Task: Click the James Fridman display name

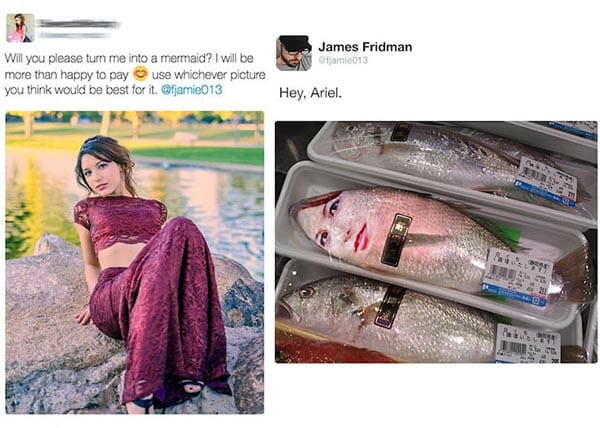Action: pyautogui.click(x=365, y=46)
